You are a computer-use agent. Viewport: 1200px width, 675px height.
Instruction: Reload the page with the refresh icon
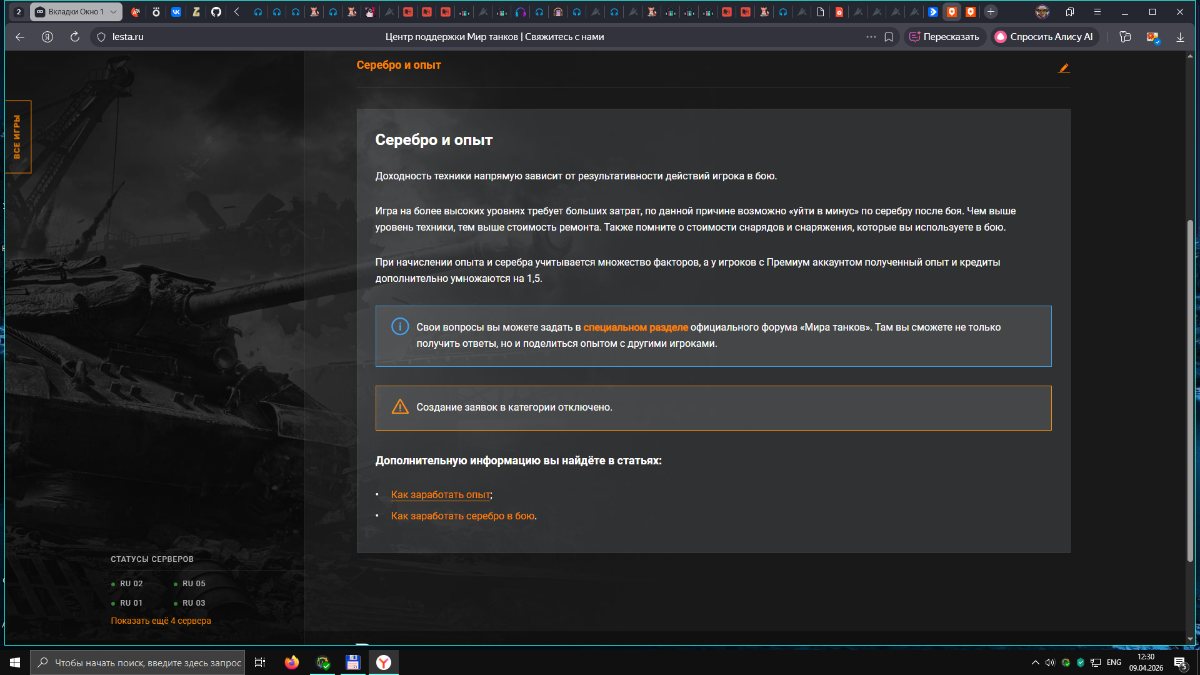(x=75, y=37)
